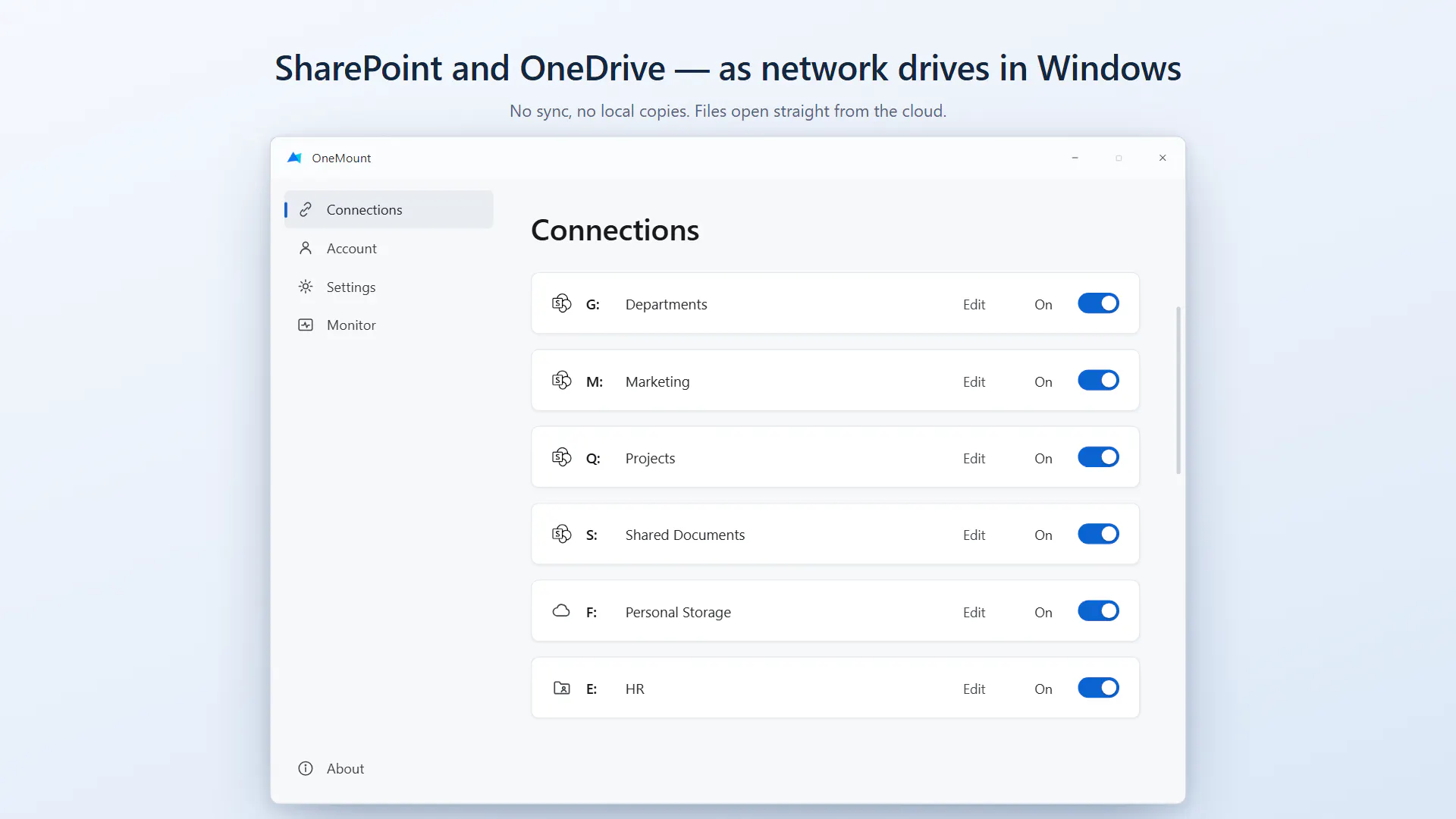Viewport: 1456px width, 819px height.
Task: Edit the HR drive connection
Action: [x=974, y=689]
